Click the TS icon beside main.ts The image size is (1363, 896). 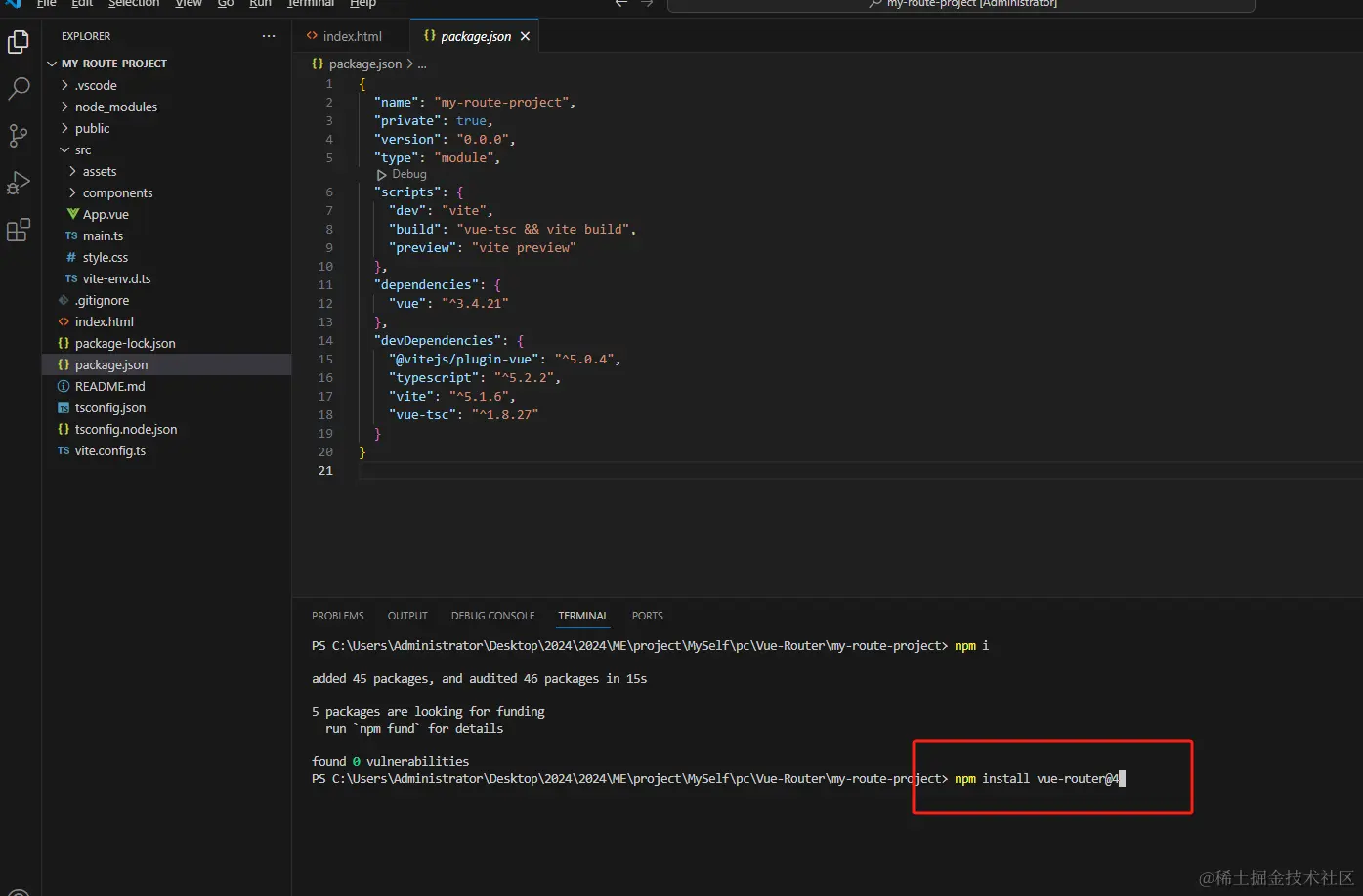(x=71, y=235)
